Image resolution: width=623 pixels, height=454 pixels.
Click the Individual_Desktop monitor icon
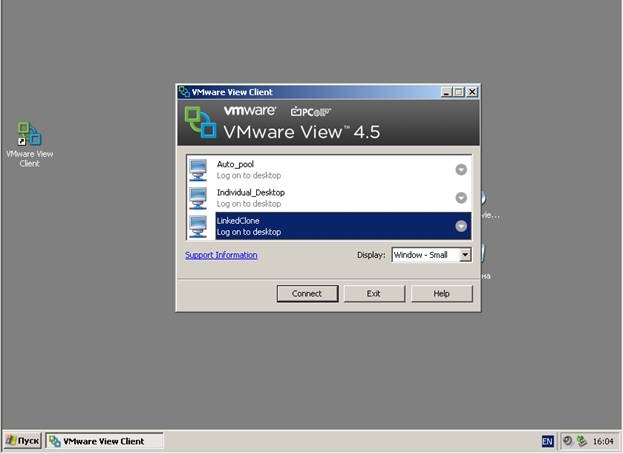198,198
